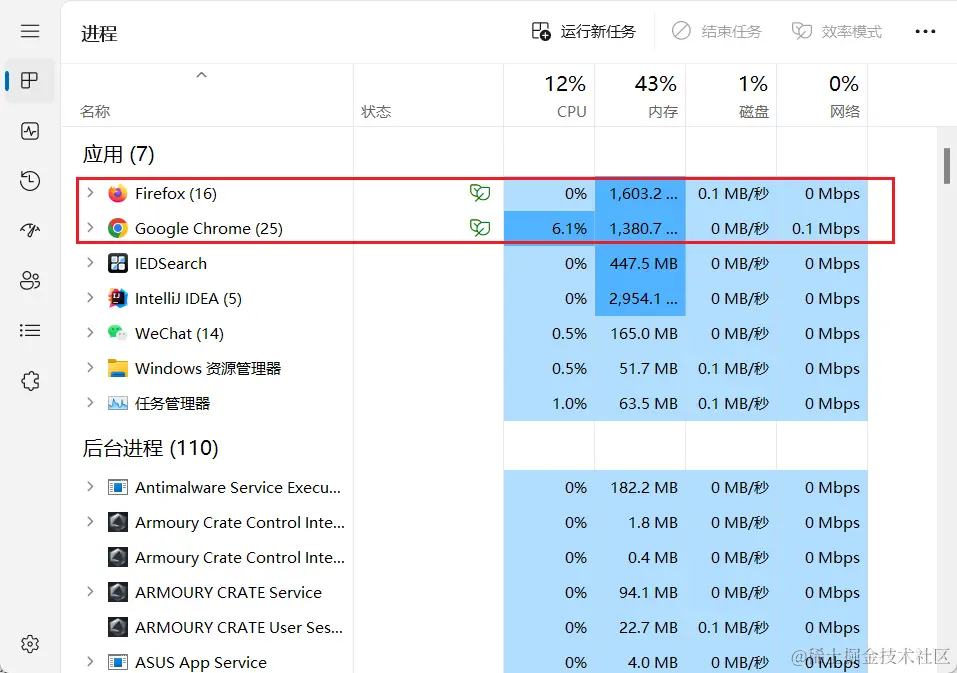Sort by the CPU column header

(549, 96)
